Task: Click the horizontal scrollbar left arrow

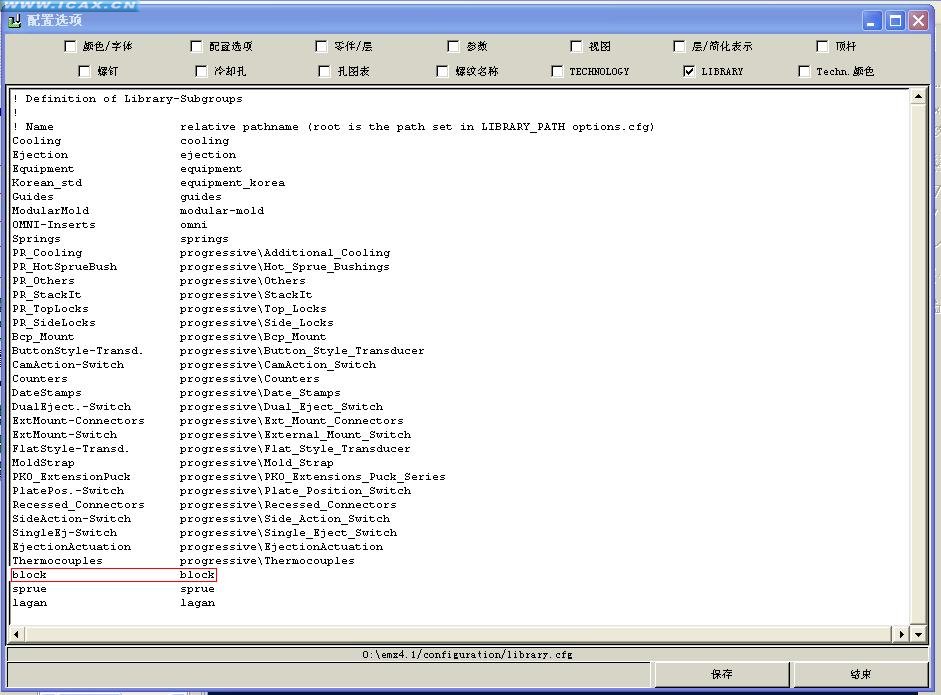Action: pyautogui.click(x=16, y=634)
